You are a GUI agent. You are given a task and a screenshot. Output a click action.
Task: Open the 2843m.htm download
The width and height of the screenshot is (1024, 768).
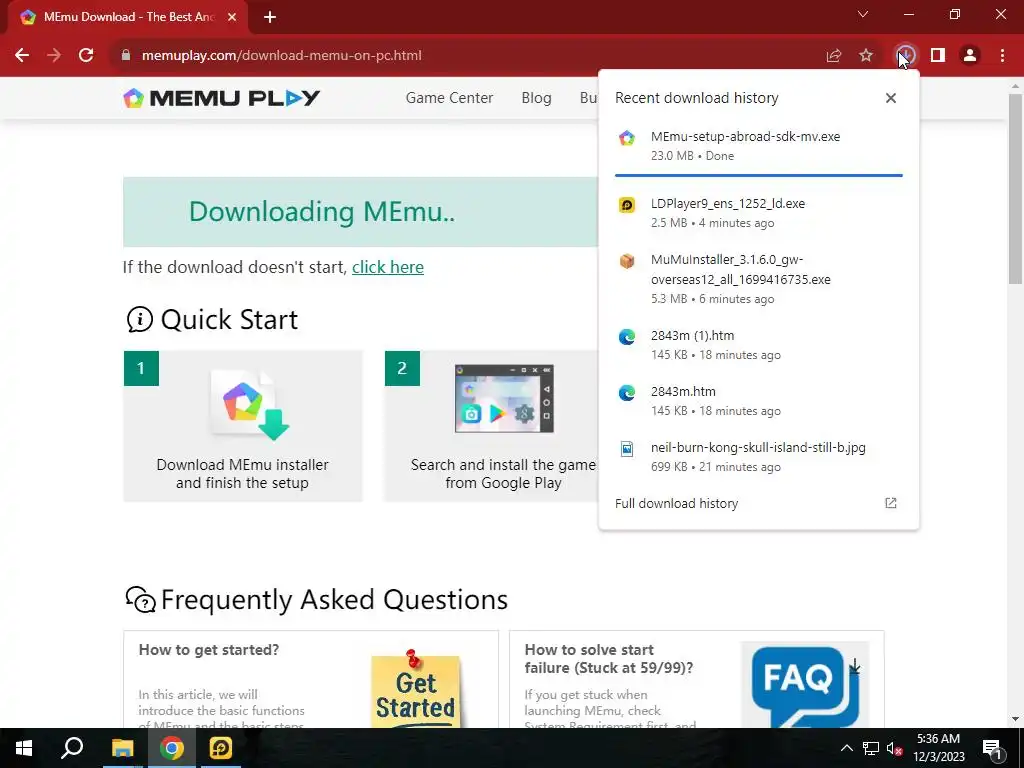click(758, 401)
